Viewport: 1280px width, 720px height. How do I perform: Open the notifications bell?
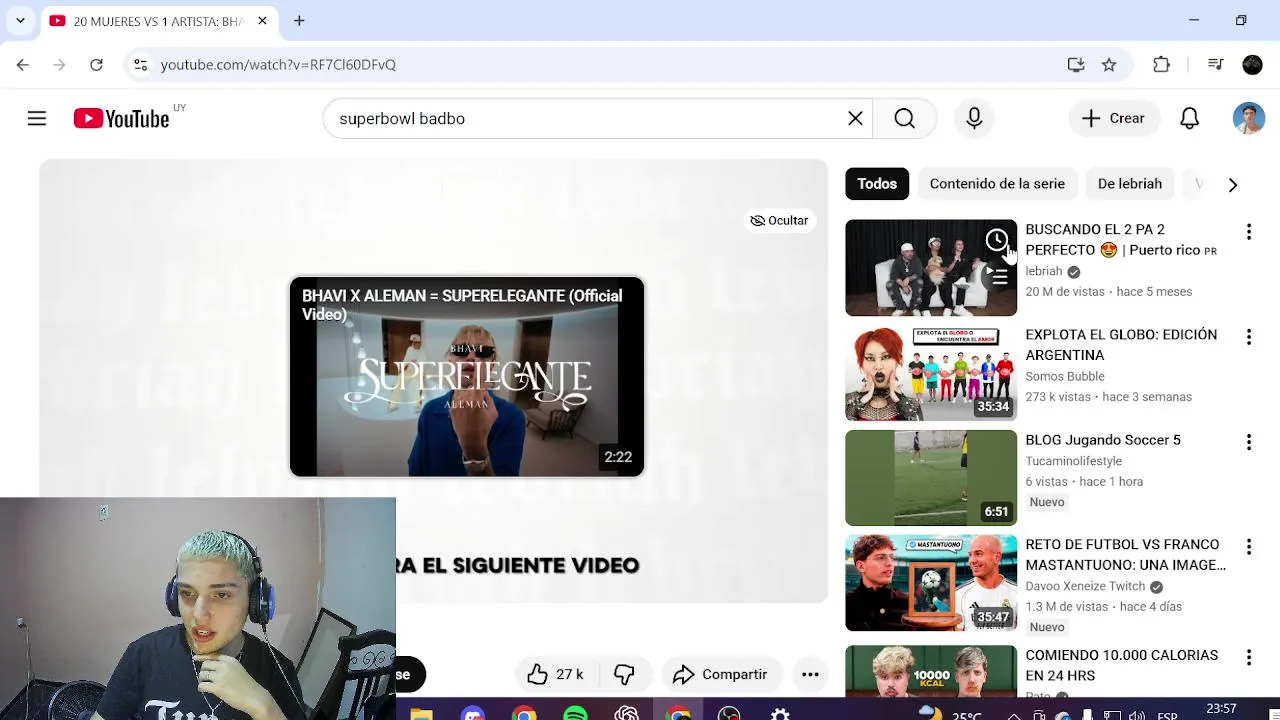coord(1189,119)
